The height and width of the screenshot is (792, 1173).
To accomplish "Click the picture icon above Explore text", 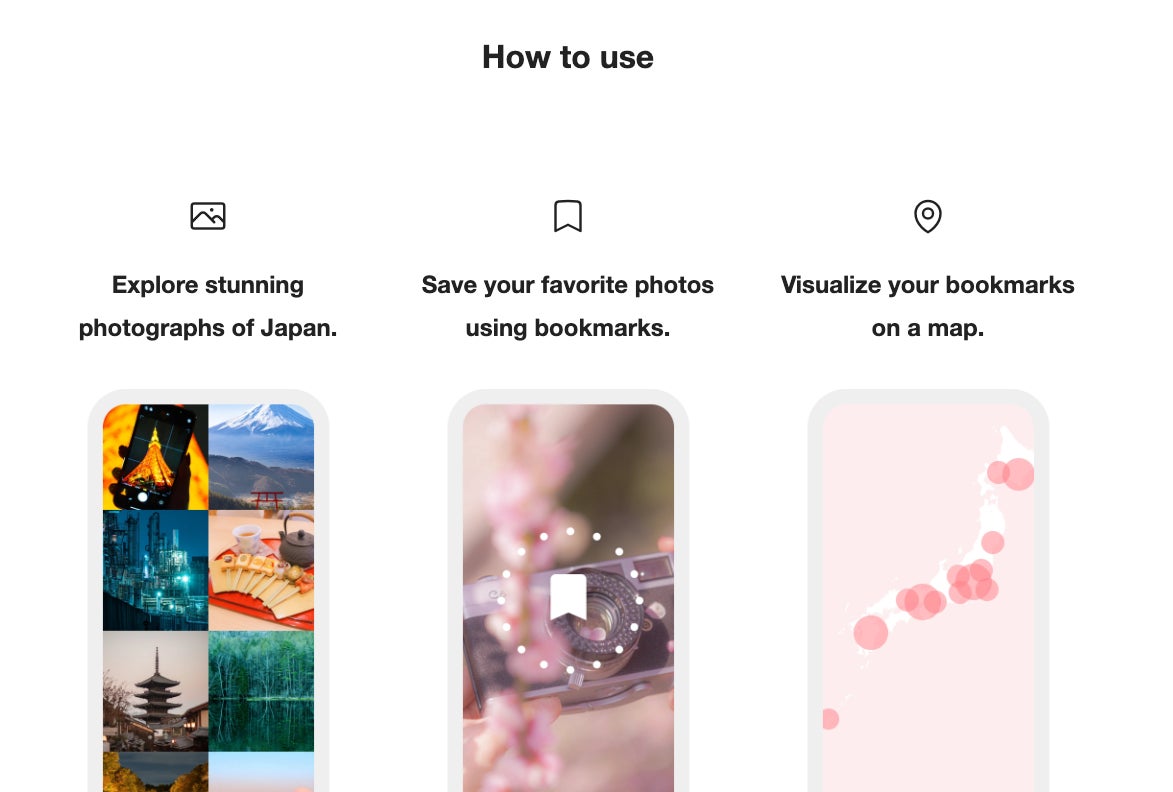I will click(208, 216).
